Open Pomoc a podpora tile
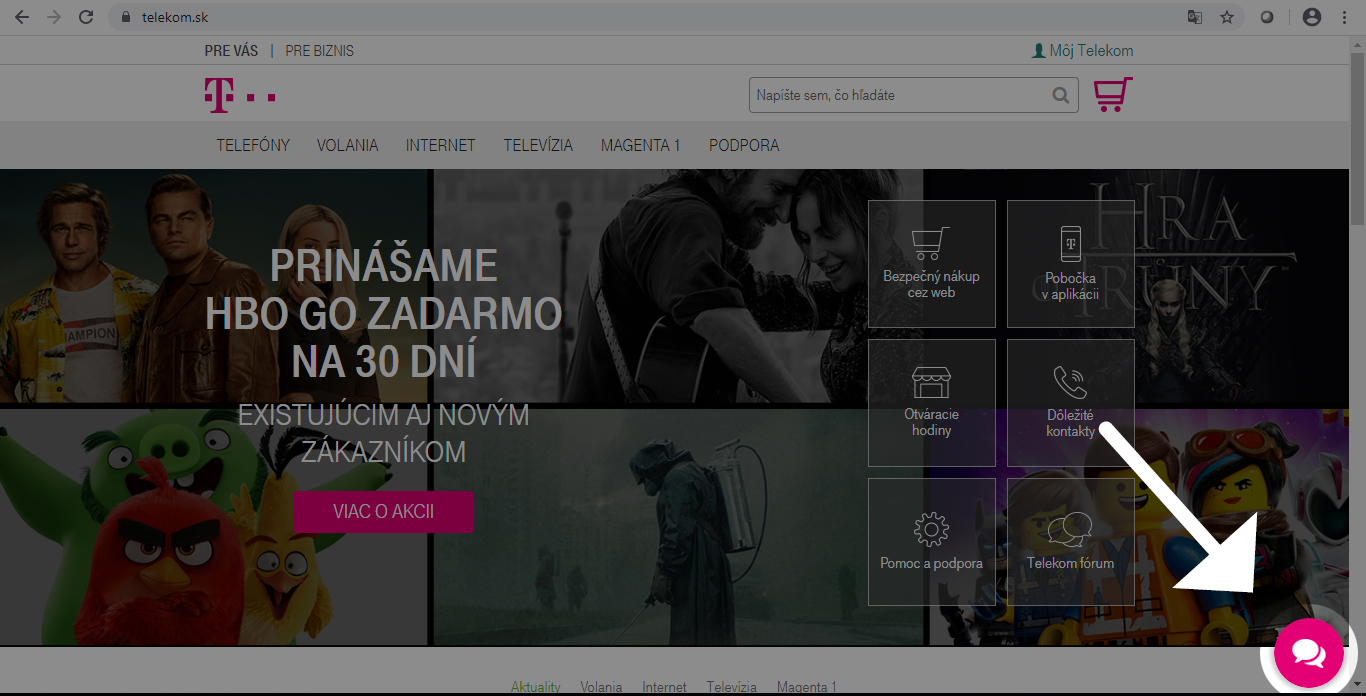This screenshot has width=1366, height=696. [x=932, y=541]
